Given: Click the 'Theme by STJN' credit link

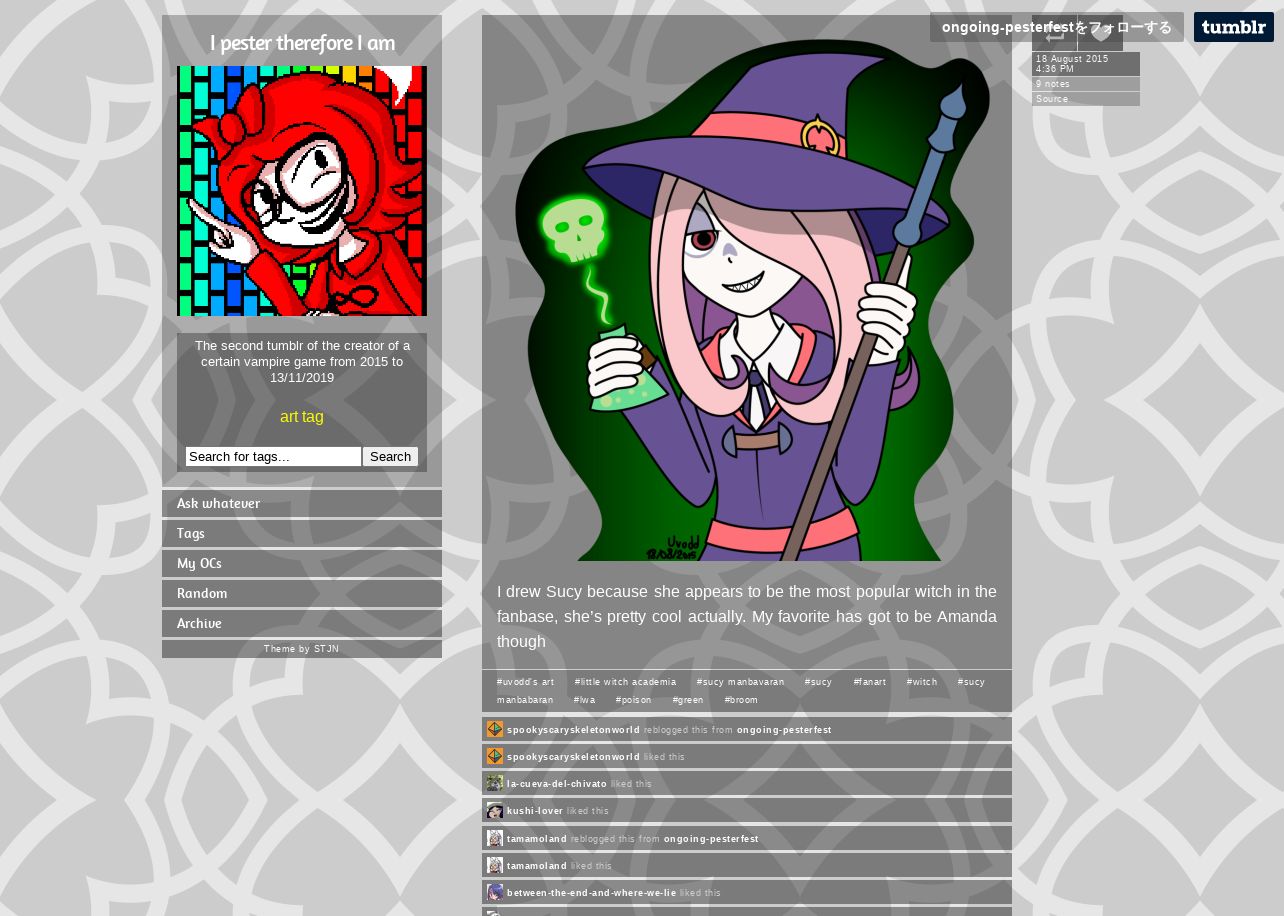Looking at the screenshot, I should [x=302, y=649].
